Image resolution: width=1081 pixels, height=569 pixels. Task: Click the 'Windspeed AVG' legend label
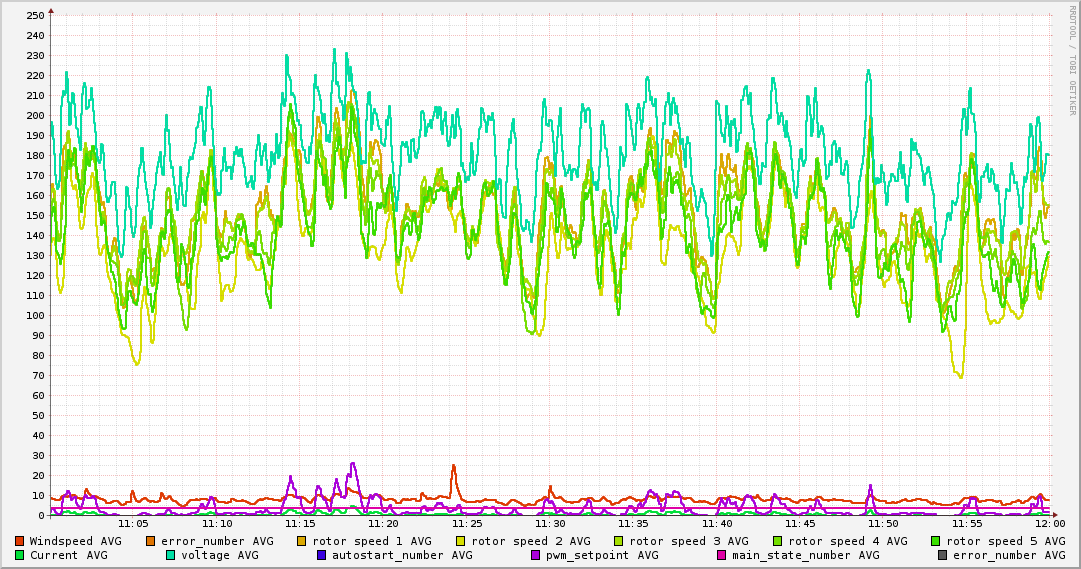coord(75,541)
